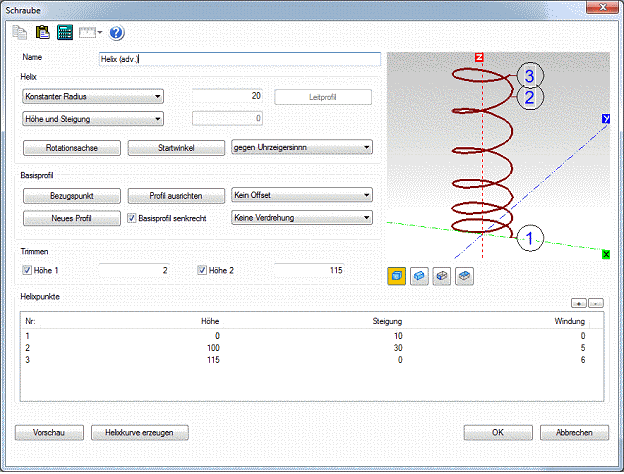Select the second preview view mode icon
This screenshot has height=474, width=624.
(x=419, y=276)
